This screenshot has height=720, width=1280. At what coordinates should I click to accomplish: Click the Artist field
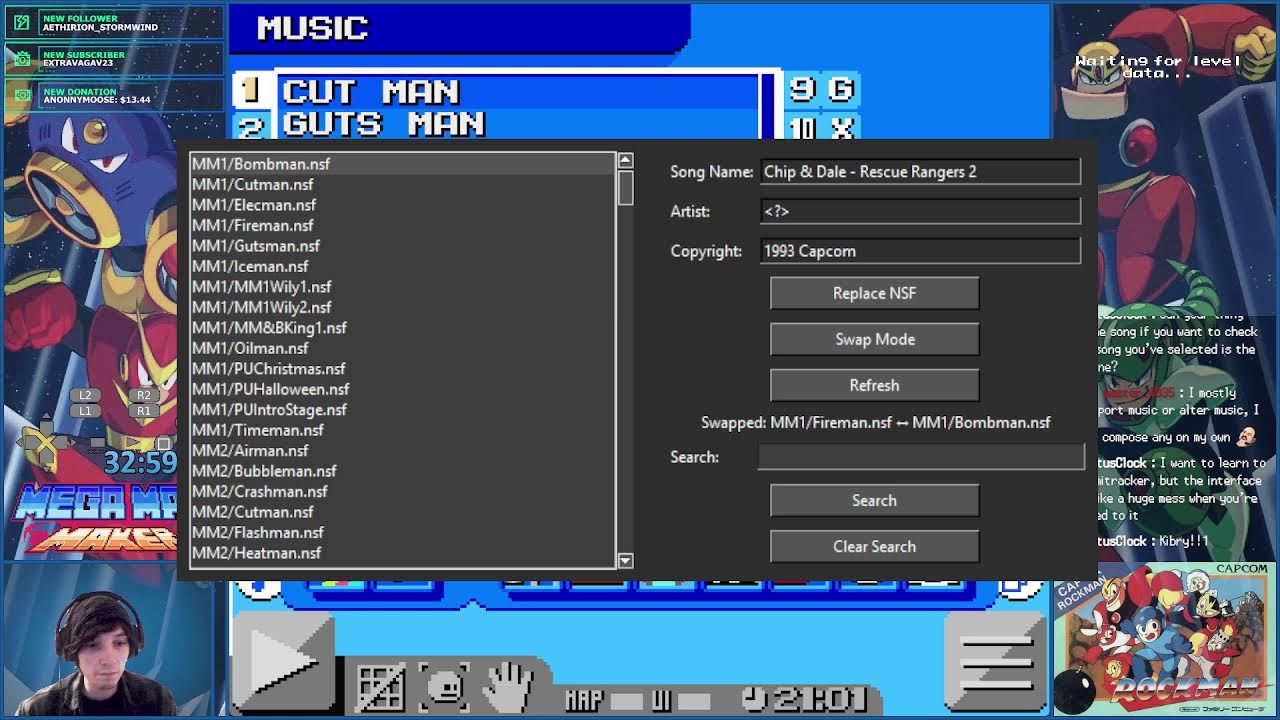pyautogui.click(x=920, y=211)
